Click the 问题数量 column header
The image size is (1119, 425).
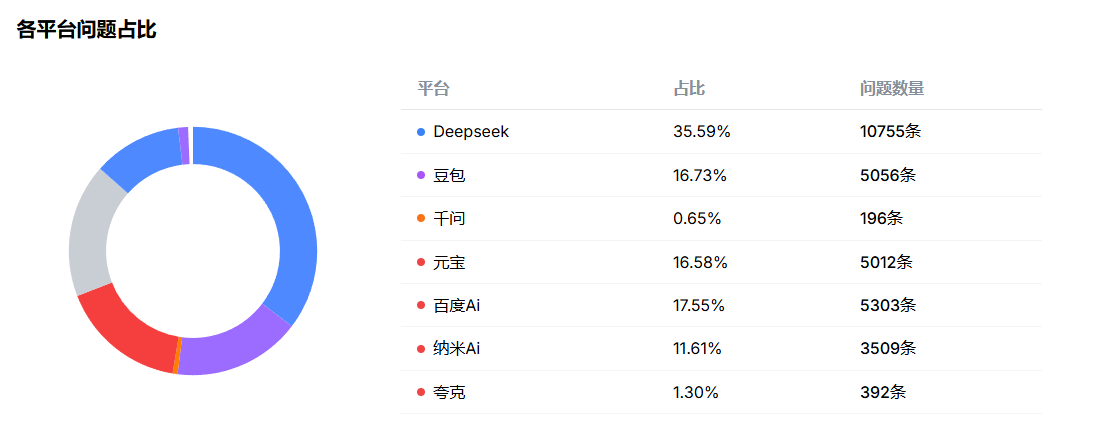coord(891,88)
